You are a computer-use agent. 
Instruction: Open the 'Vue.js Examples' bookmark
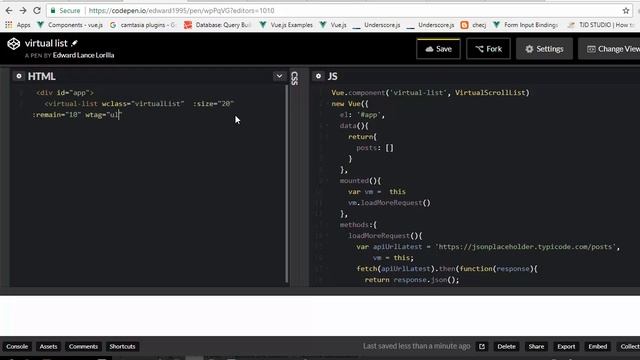[286, 25]
